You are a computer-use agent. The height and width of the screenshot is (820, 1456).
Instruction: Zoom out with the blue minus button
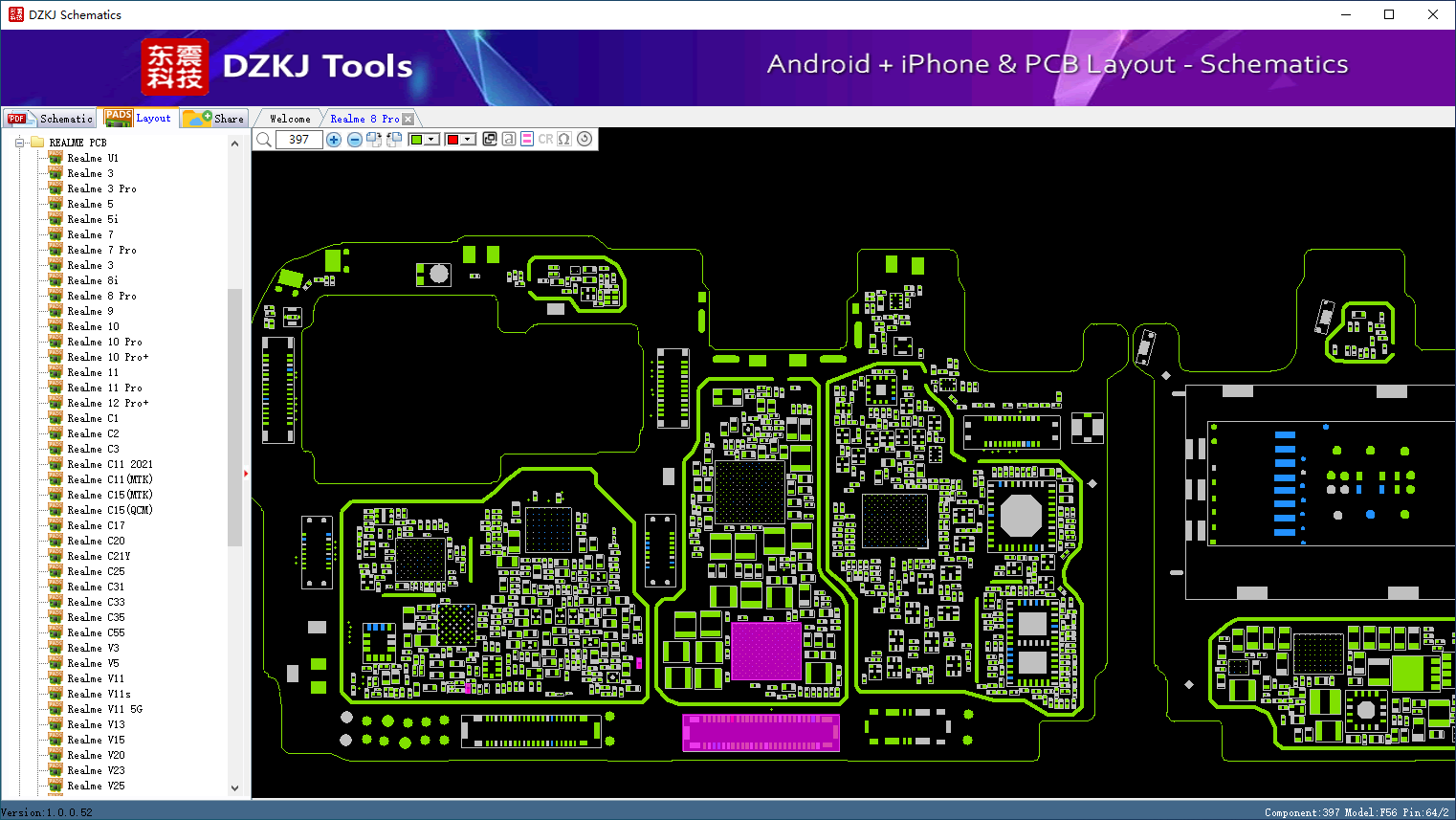(355, 140)
